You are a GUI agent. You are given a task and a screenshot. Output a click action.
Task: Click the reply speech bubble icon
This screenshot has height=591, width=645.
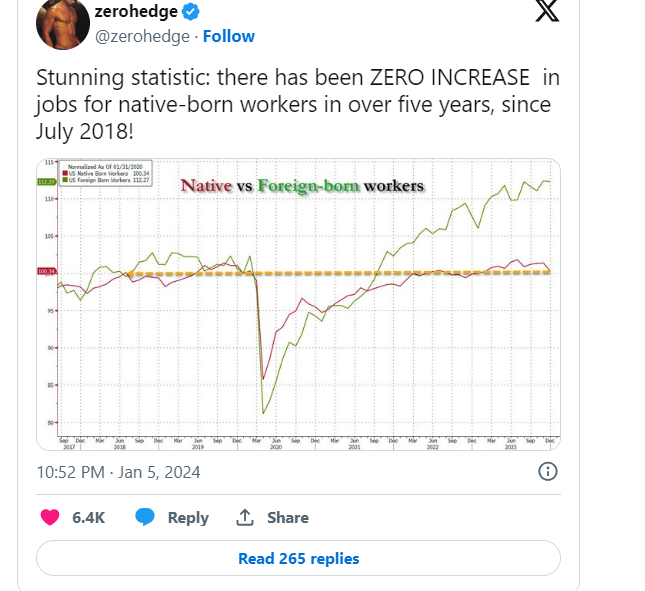(145, 517)
